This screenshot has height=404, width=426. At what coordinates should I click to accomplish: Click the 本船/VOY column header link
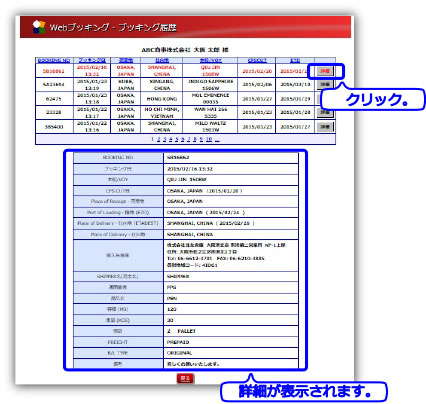pyautogui.click(x=210, y=60)
